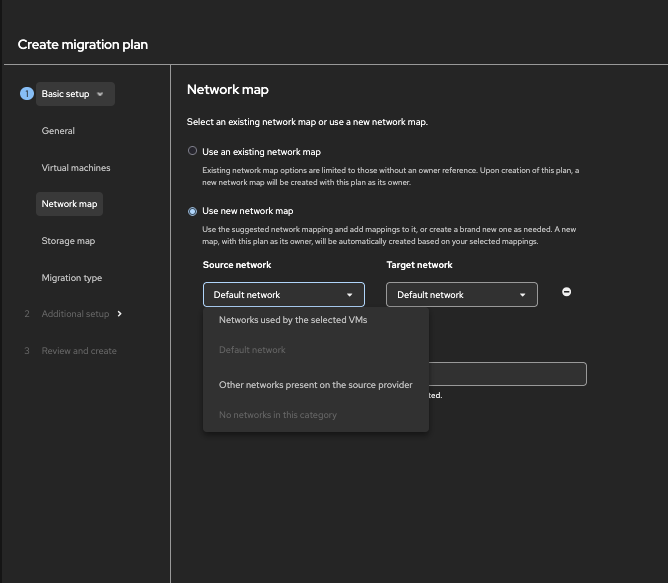Screen dimensions: 668x583
Task: Click Networks used by the selected VMs
Action: (293, 320)
